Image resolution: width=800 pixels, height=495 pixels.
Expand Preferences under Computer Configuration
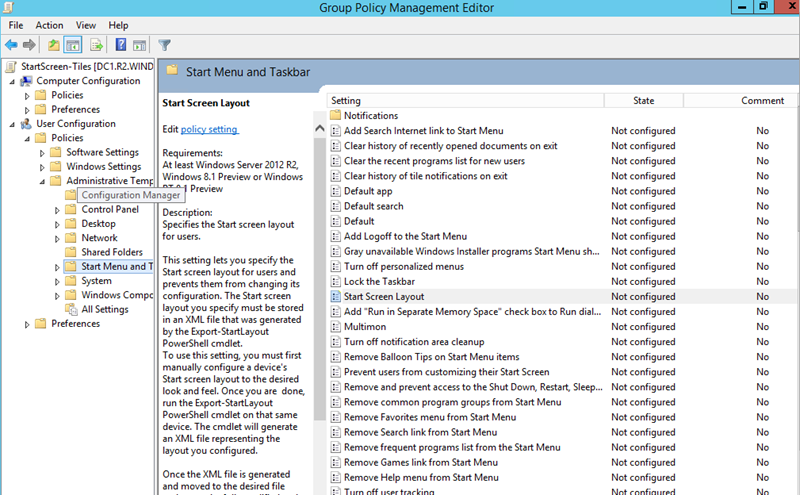(27, 110)
